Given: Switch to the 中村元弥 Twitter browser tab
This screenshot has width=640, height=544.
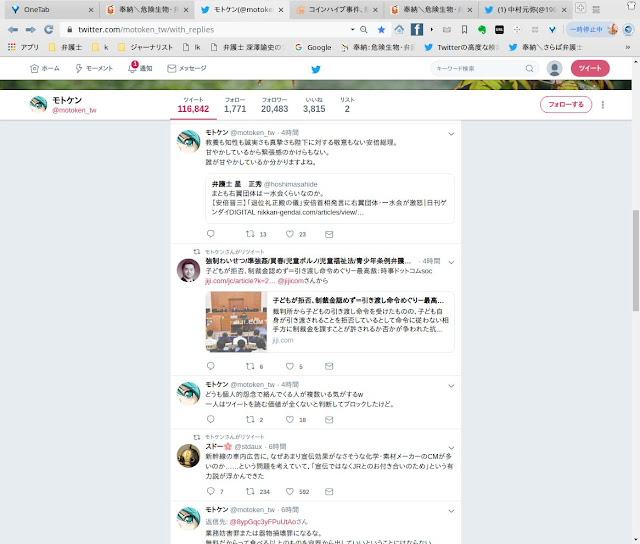Looking at the screenshot, I should tap(525, 9).
